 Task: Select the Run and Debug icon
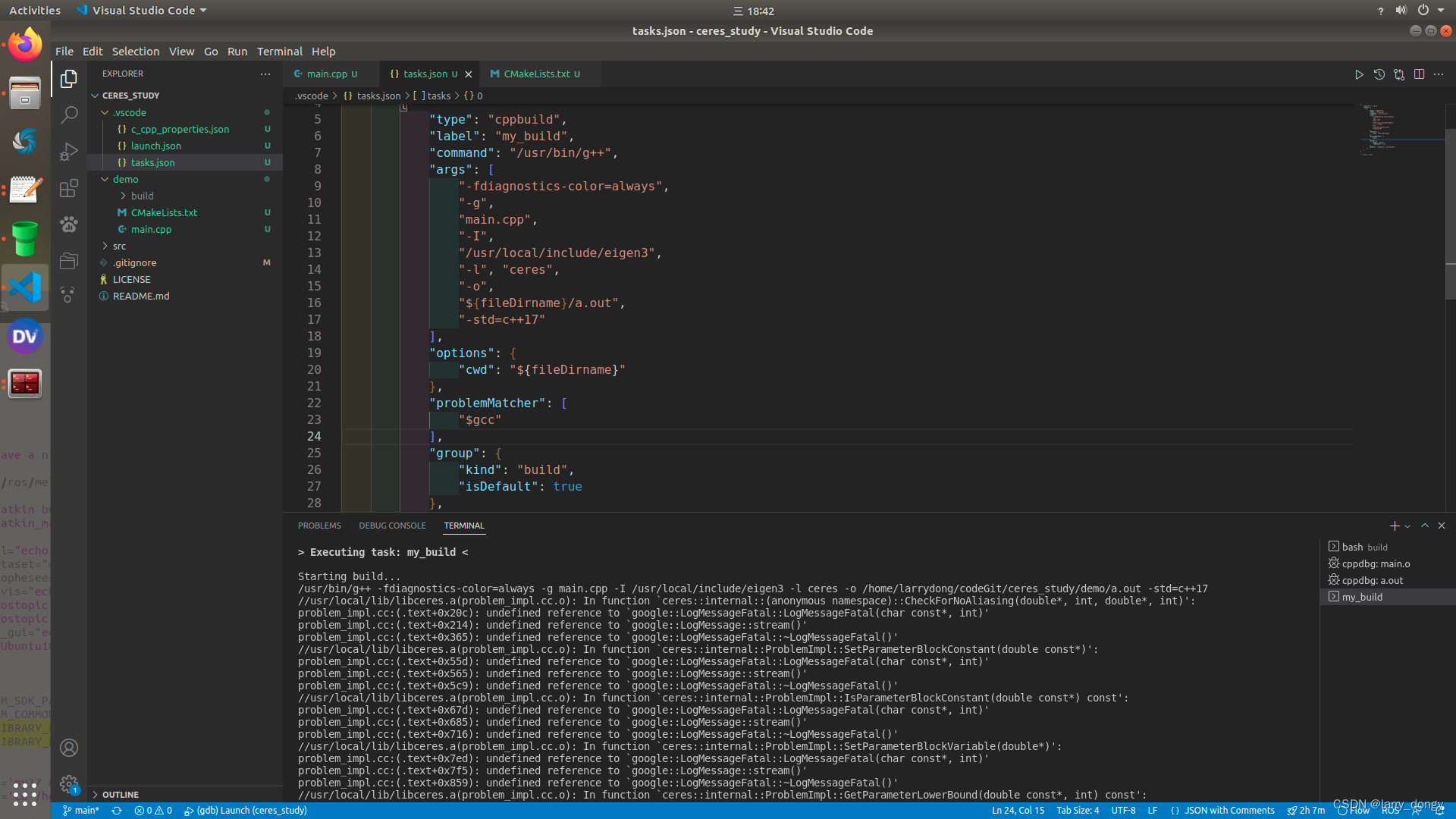[69, 151]
